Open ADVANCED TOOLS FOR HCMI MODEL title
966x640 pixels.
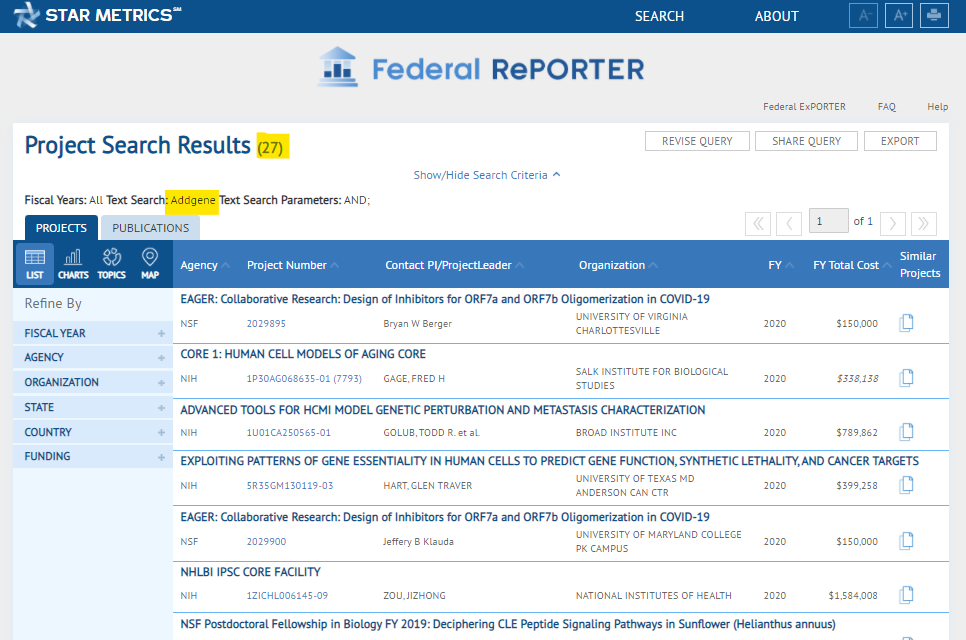point(442,410)
